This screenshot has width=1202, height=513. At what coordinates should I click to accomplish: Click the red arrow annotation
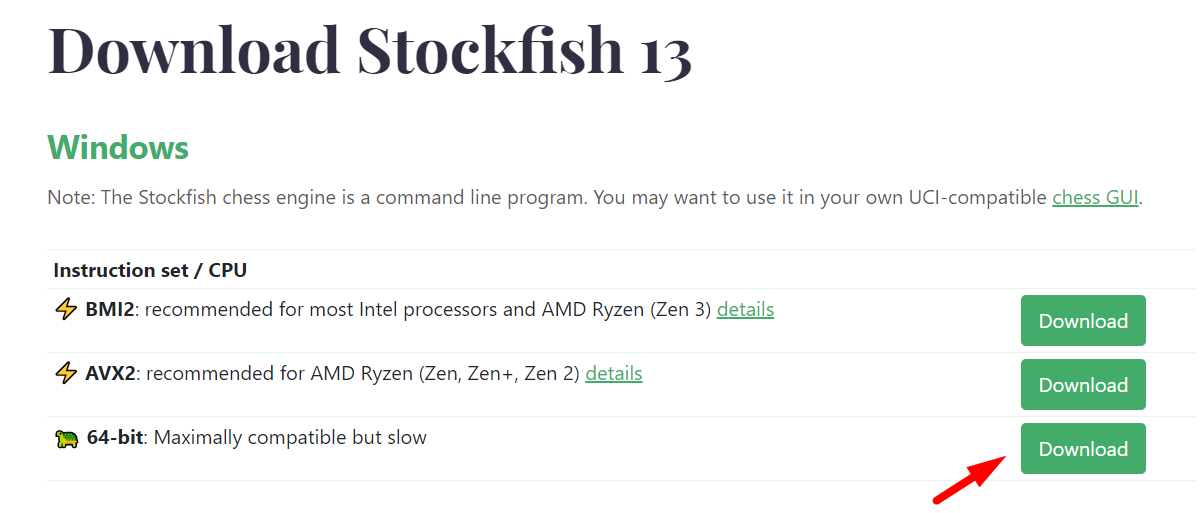pos(968,478)
